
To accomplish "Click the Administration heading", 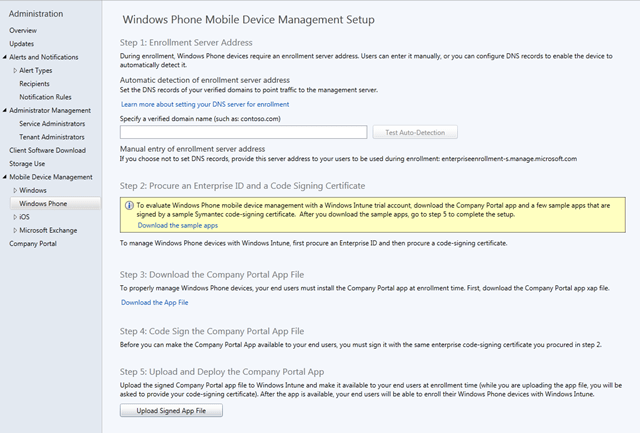I will click(x=36, y=14).
